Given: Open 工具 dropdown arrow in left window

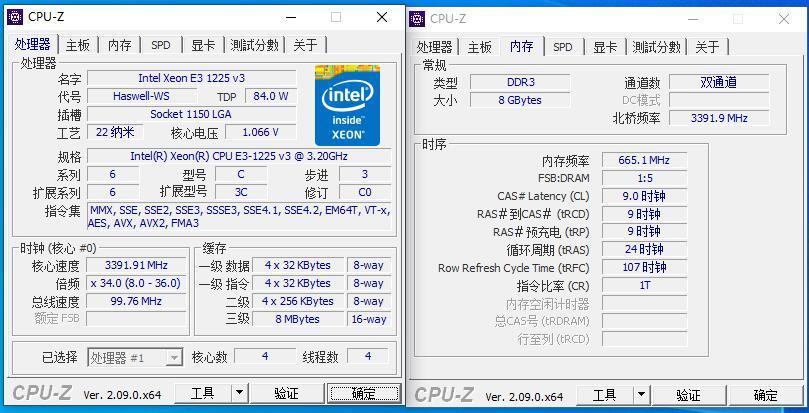Looking at the screenshot, I should coord(239,393).
